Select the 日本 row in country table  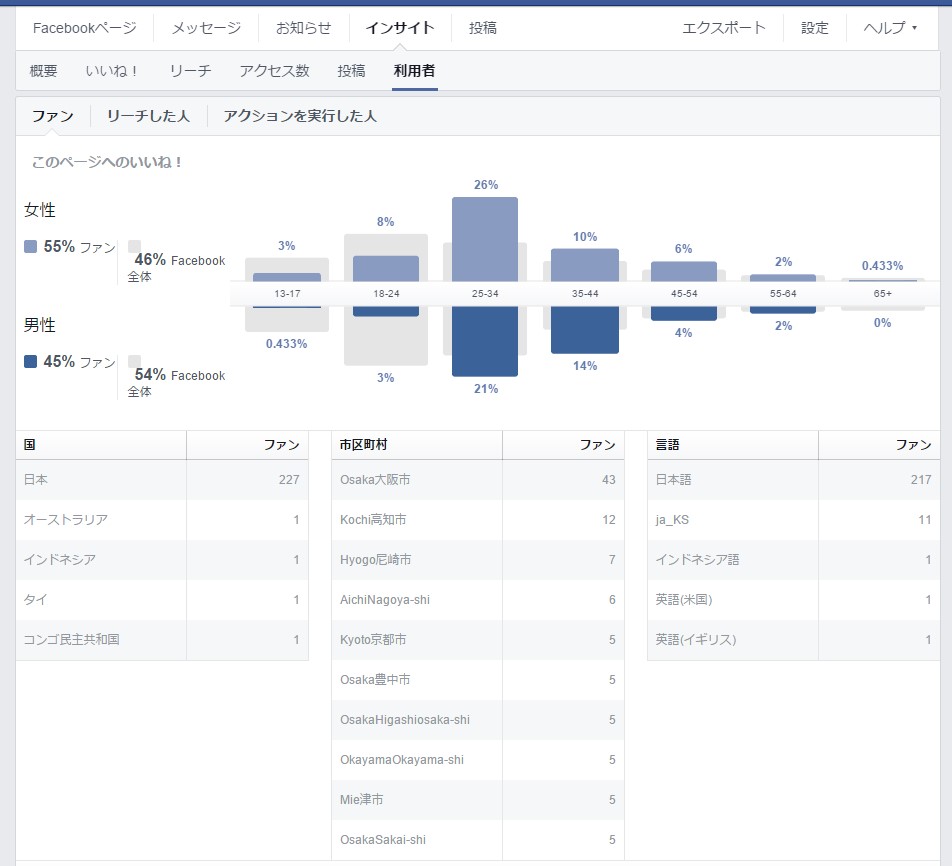point(162,480)
